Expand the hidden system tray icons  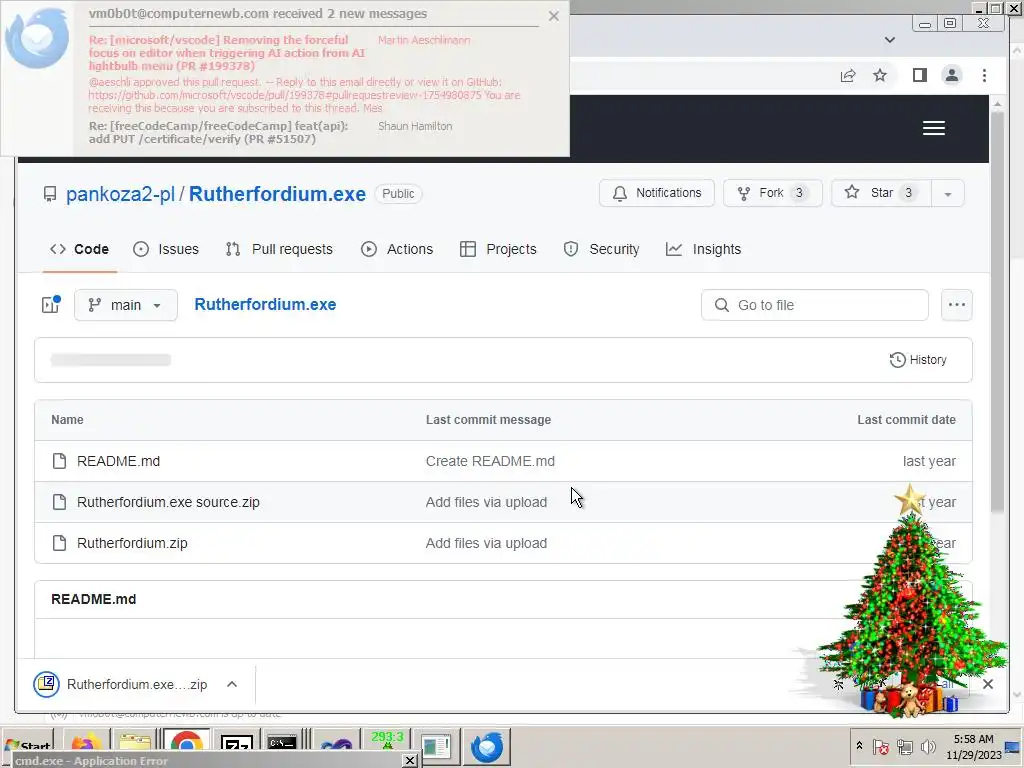pyautogui.click(x=859, y=746)
